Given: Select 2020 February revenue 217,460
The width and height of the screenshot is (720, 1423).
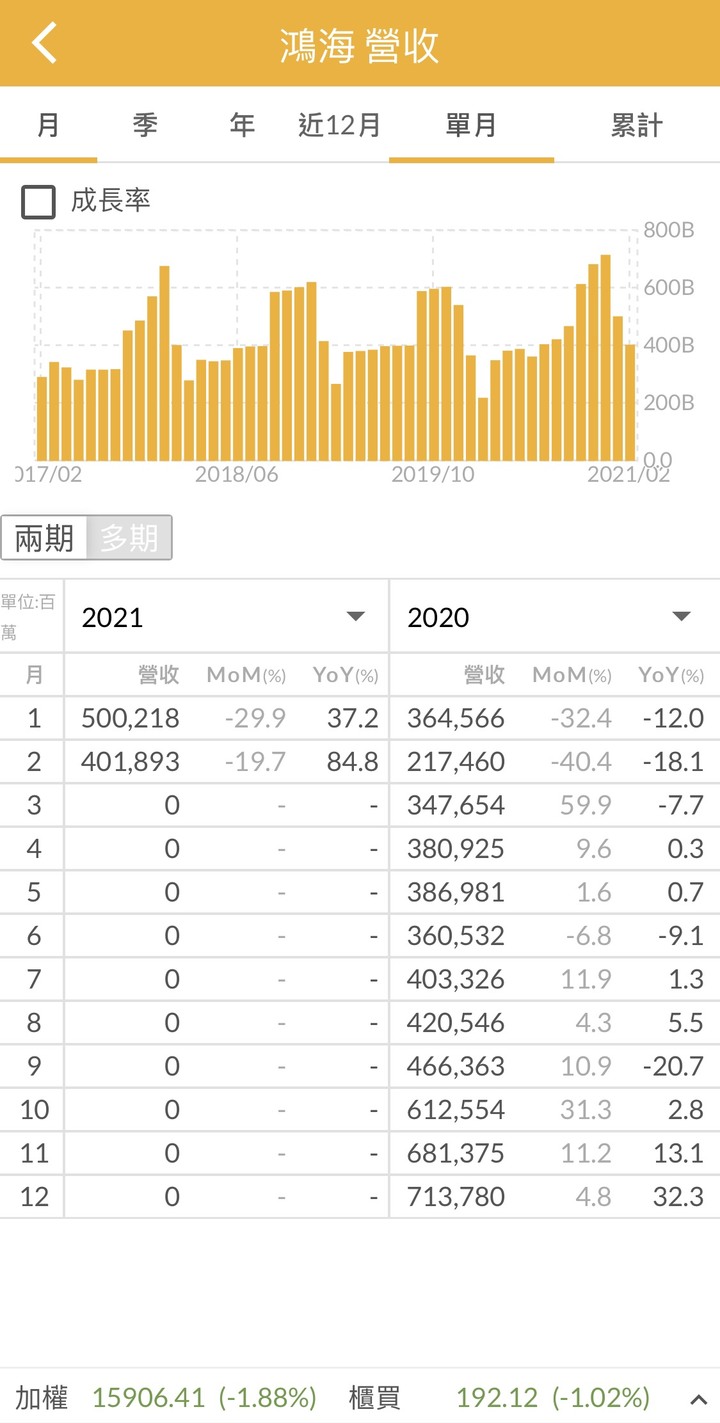Looking at the screenshot, I should (x=456, y=762).
